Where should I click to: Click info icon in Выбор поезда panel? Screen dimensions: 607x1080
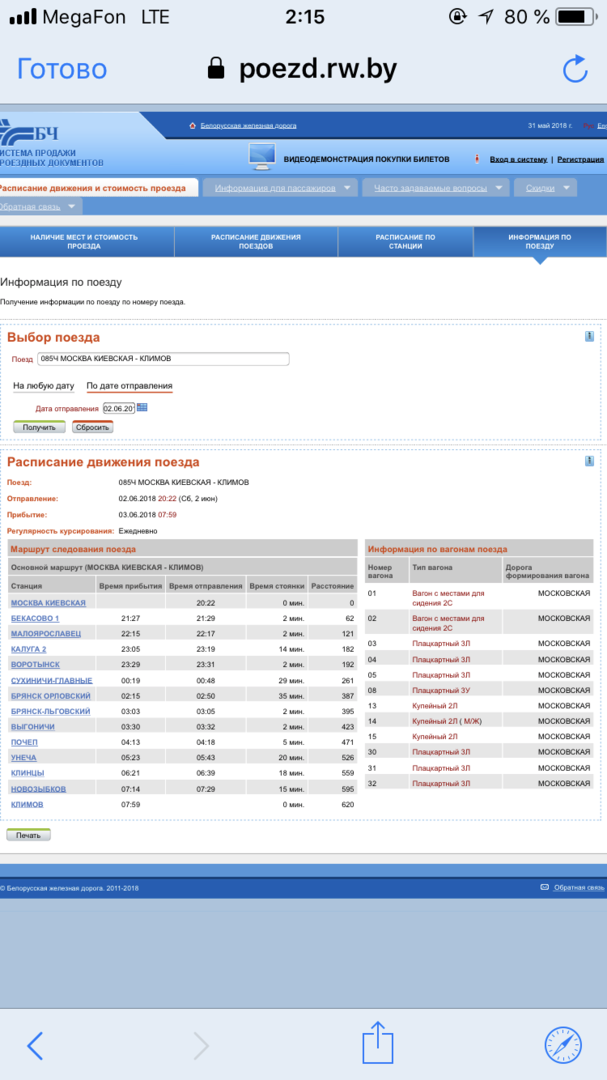(x=590, y=336)
